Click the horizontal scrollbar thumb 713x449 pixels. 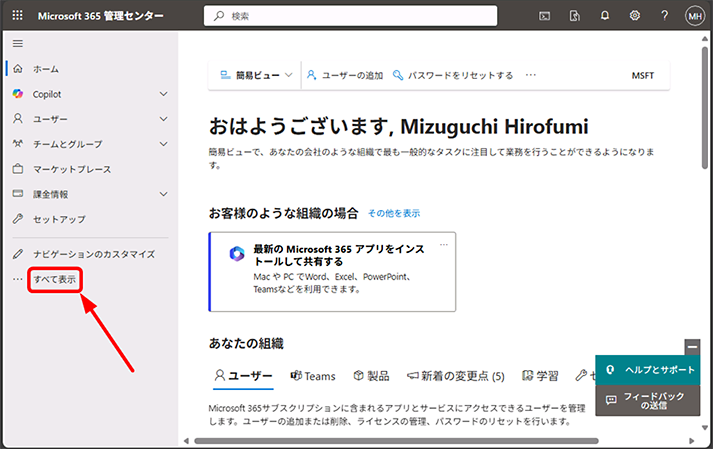pos(396,440)
